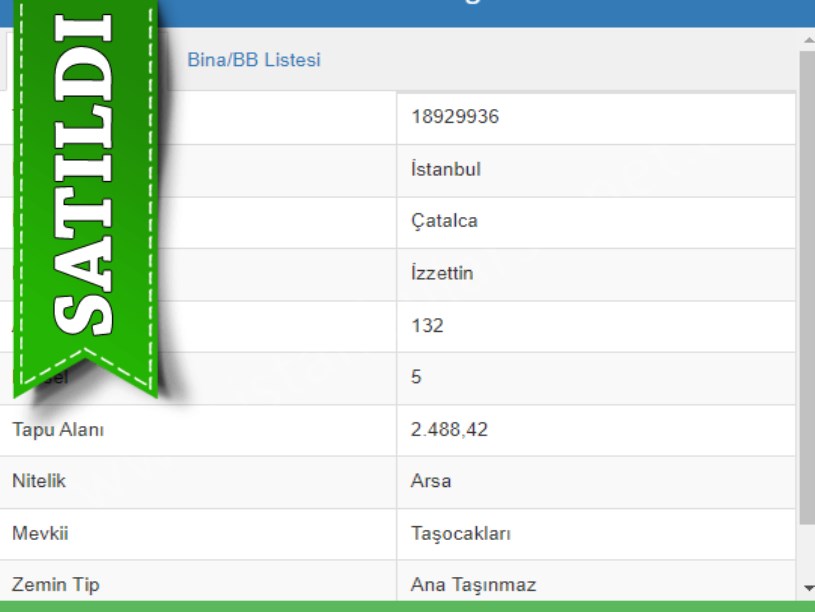Click the scrollbar up arrow
This screenshot has width=815, height=612.
pos(808,41)
